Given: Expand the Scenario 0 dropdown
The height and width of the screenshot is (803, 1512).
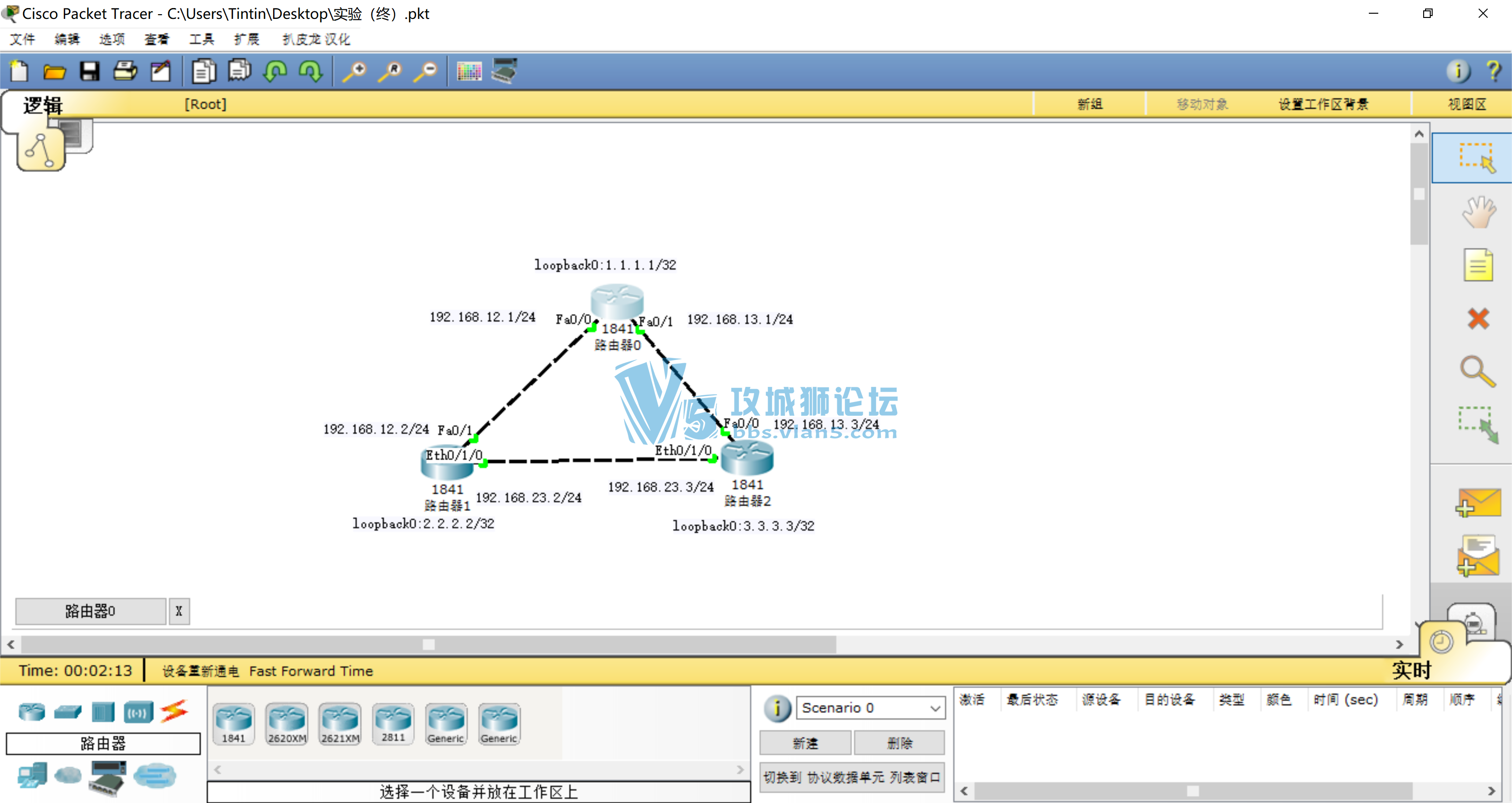Looking at the screenshot, I should tap(870, 708).
